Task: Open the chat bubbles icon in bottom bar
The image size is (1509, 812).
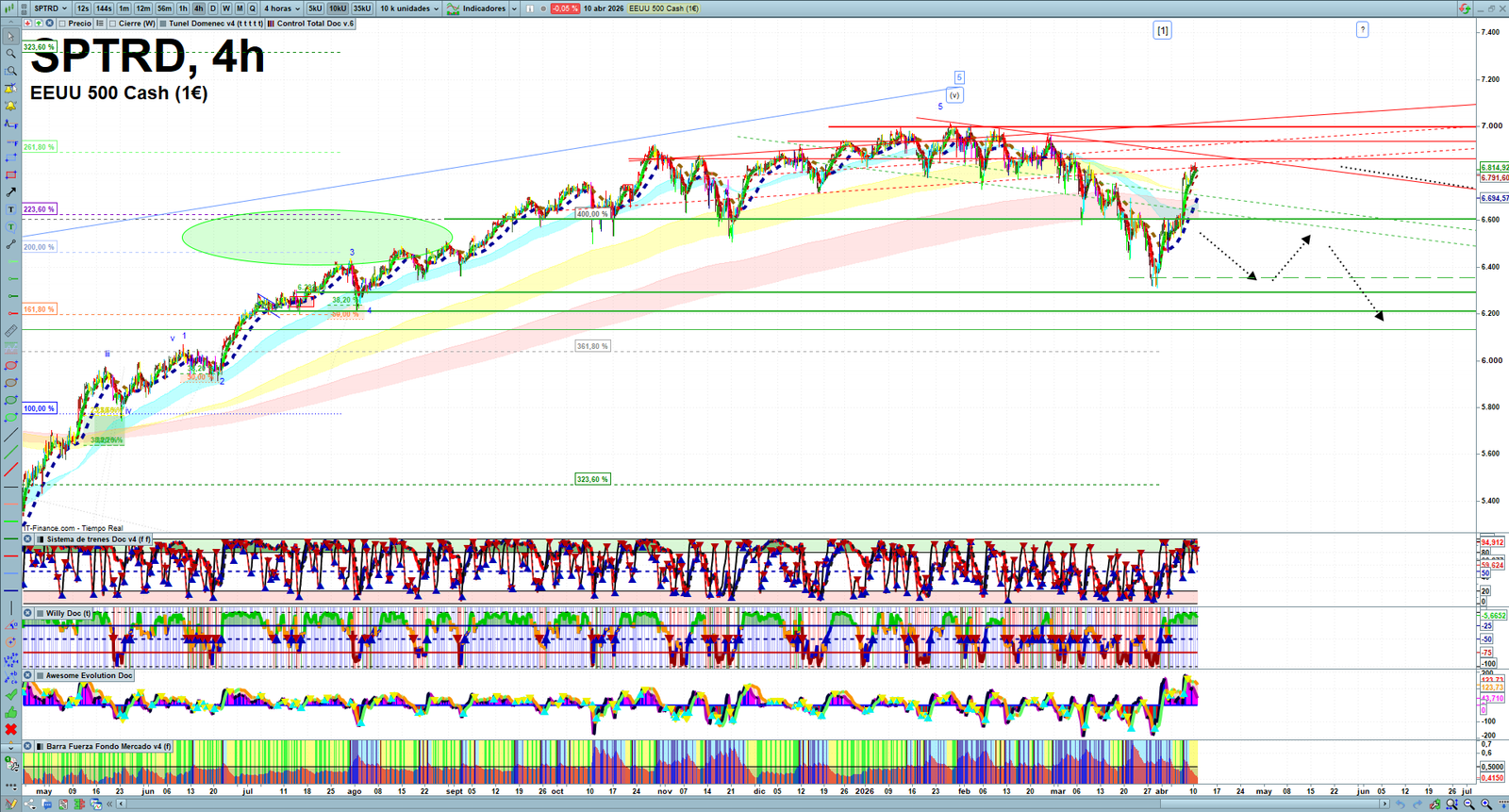Action: click(x=47, y=804)
